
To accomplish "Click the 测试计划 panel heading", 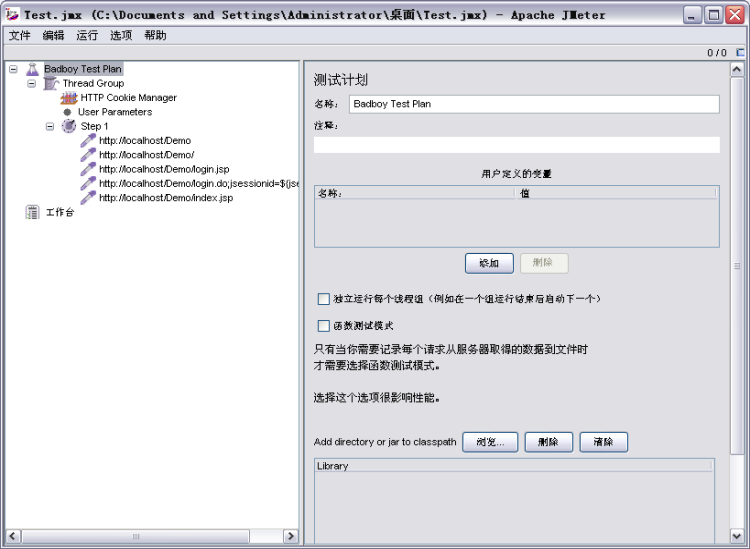I will tap(341, 80).
